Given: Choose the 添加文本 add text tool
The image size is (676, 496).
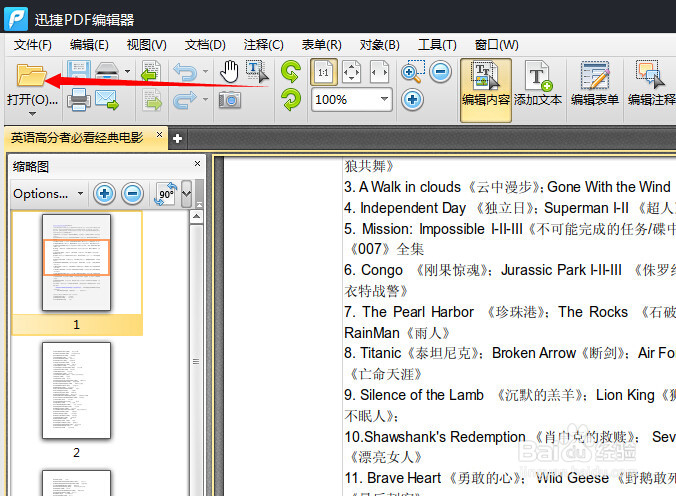Looking at the screenshot, I should (538, 84).
